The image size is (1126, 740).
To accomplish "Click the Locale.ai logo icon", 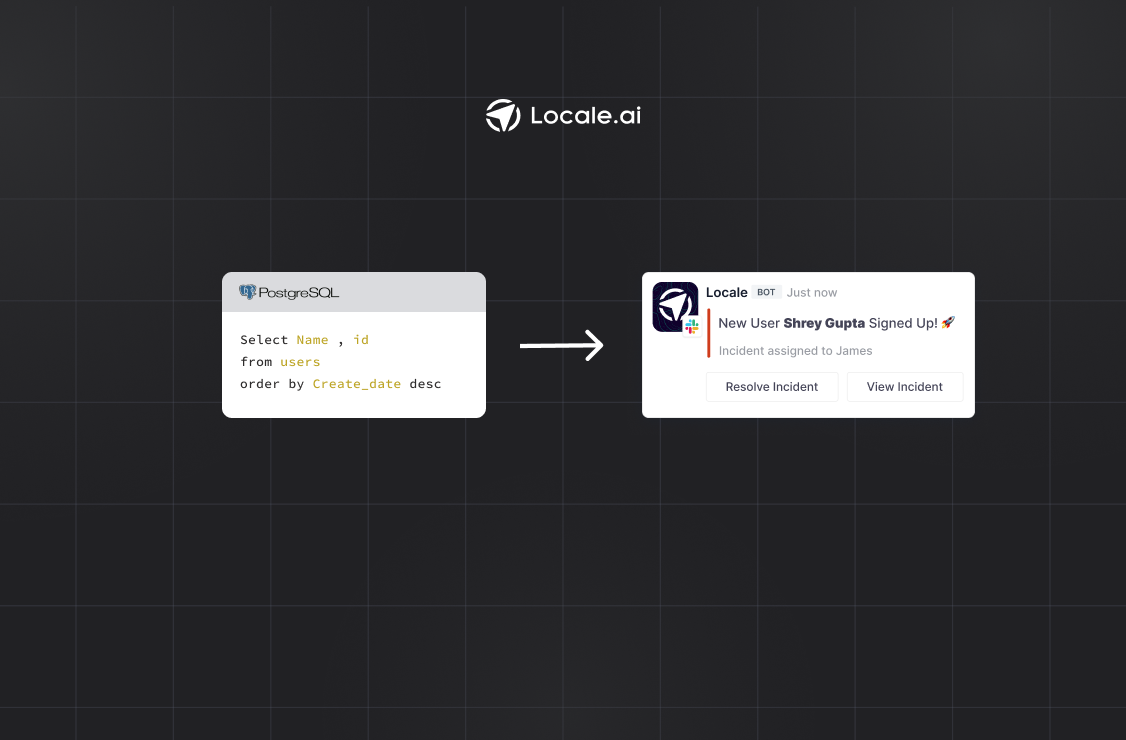I will (x=503, y=116).
